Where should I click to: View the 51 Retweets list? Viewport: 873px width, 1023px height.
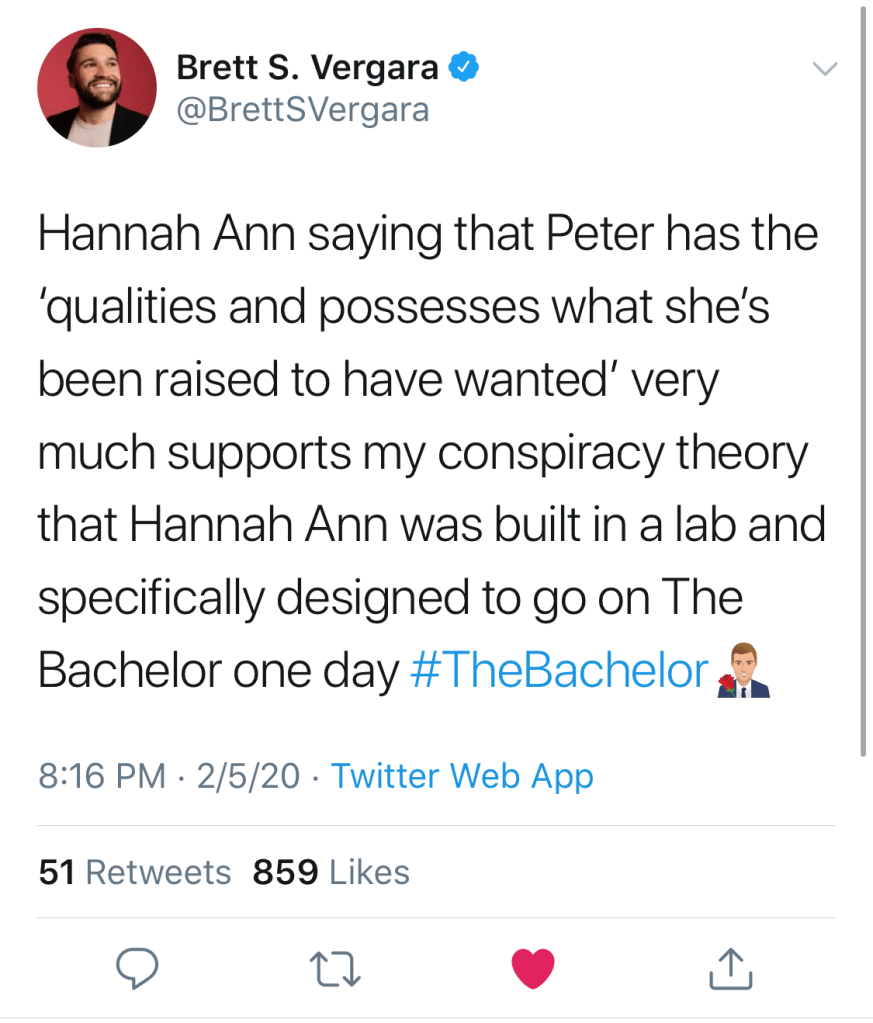pos(135,872)
